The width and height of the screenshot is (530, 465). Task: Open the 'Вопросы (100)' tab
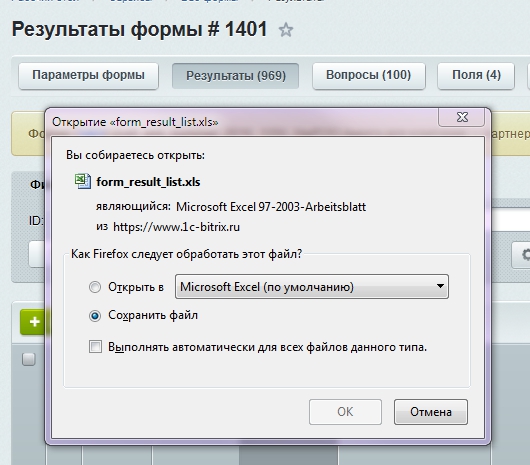pos(368,76)
